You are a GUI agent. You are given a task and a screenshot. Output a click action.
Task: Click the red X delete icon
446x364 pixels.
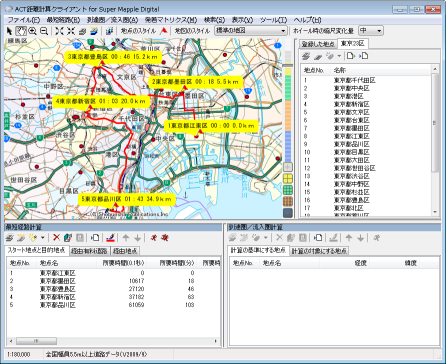[x=56, y=238]
